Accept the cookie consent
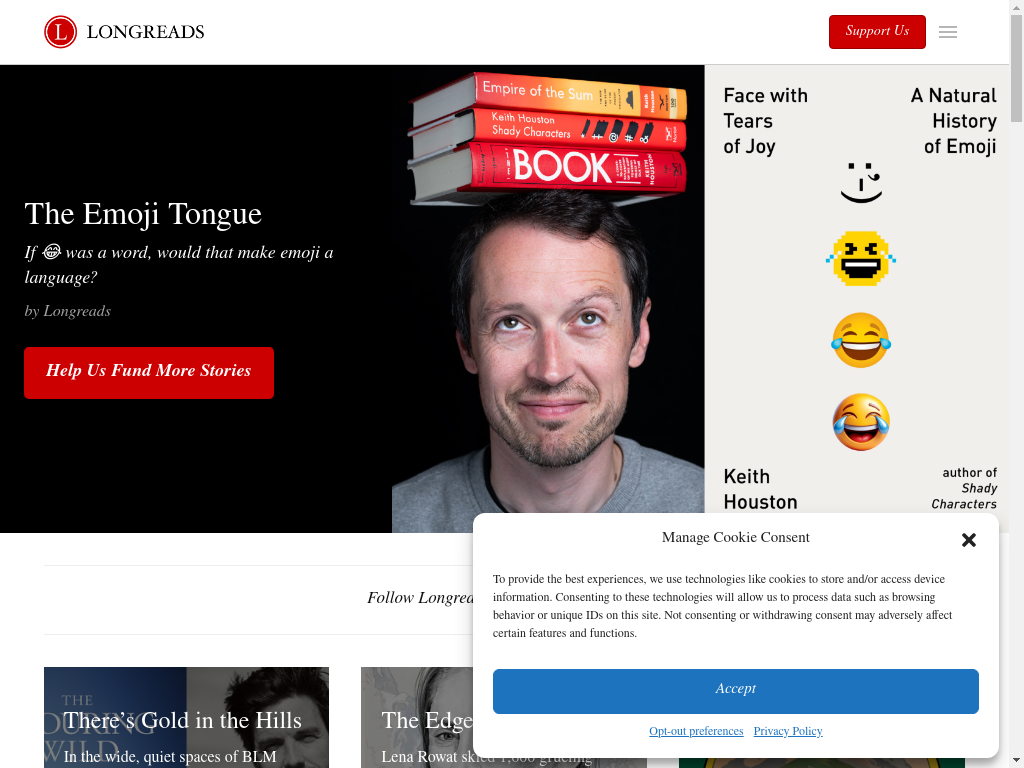Viewport: 1024px width, 768px height. 735,691
